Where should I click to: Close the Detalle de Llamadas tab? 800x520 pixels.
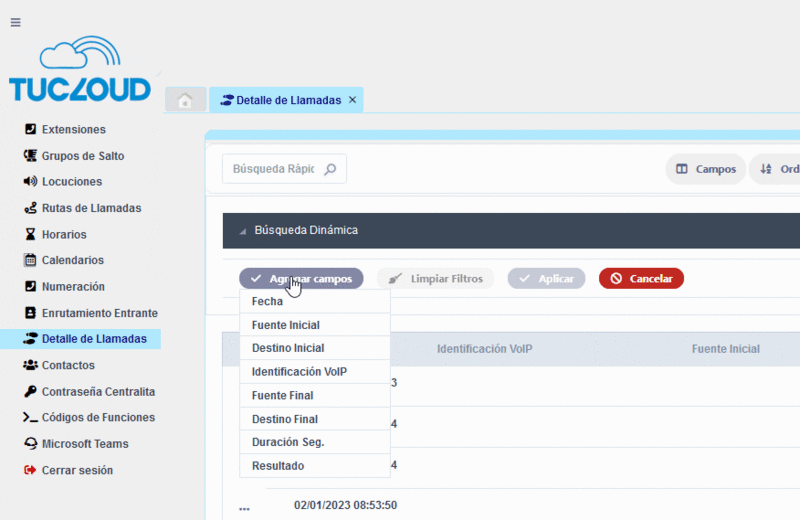[352, 100]
